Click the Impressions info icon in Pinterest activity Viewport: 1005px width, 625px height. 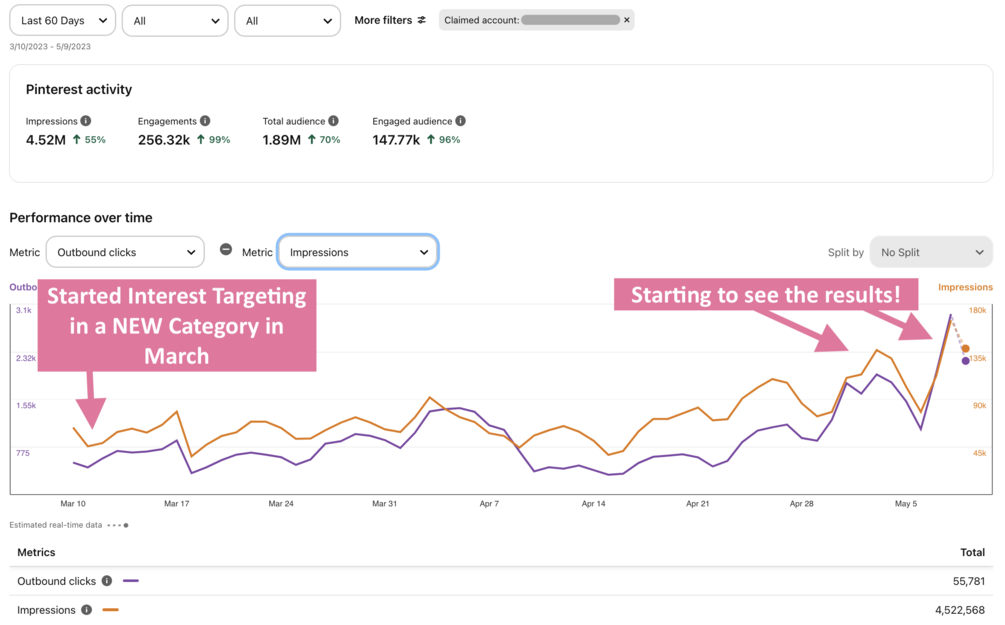86,121
